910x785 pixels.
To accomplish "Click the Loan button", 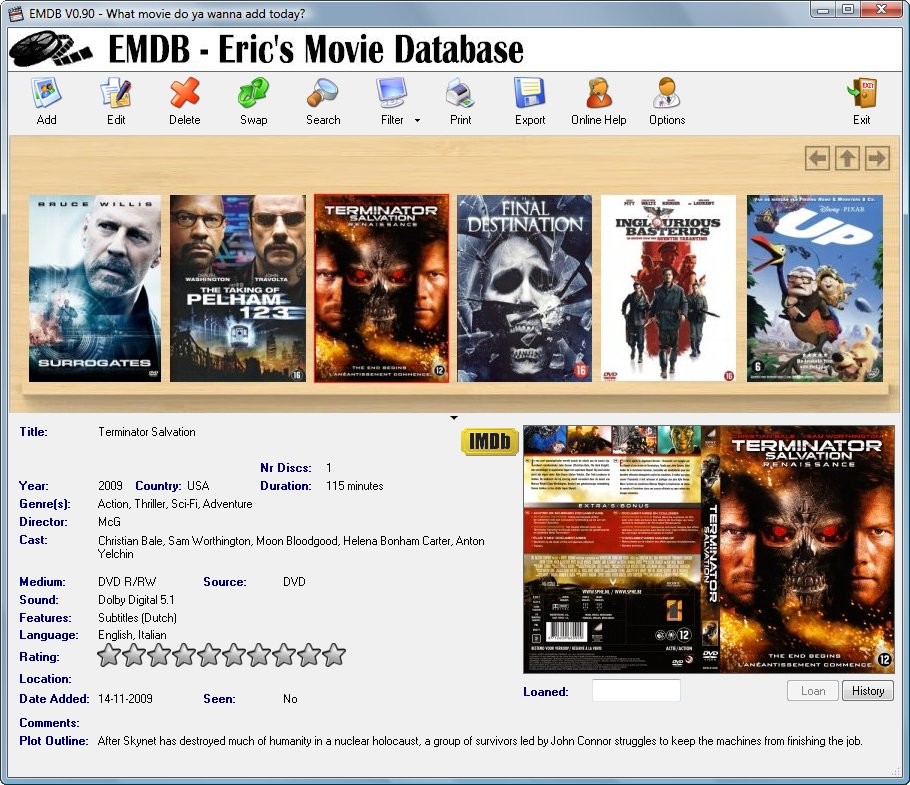I will click(x=812, y=690).
